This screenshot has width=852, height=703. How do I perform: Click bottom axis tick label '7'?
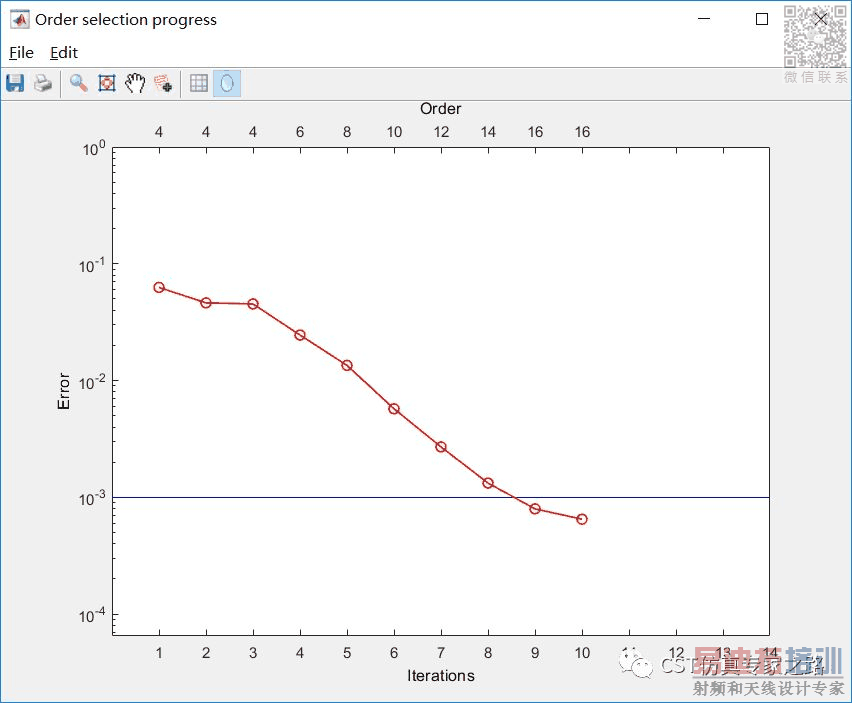pyautogui.click(x=441, y=653)
